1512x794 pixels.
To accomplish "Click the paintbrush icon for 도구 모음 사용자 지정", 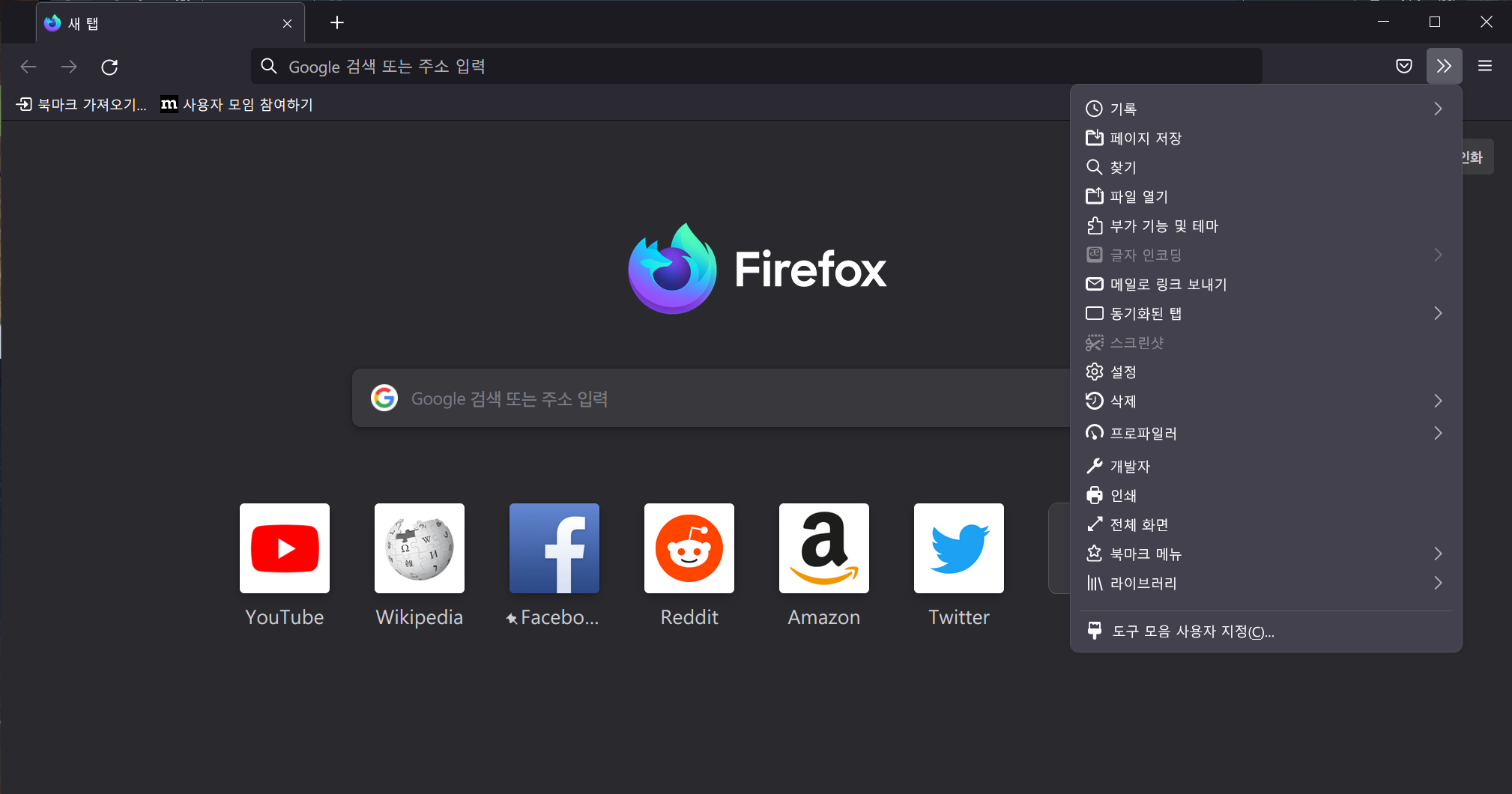I will tap(1095, 631).
